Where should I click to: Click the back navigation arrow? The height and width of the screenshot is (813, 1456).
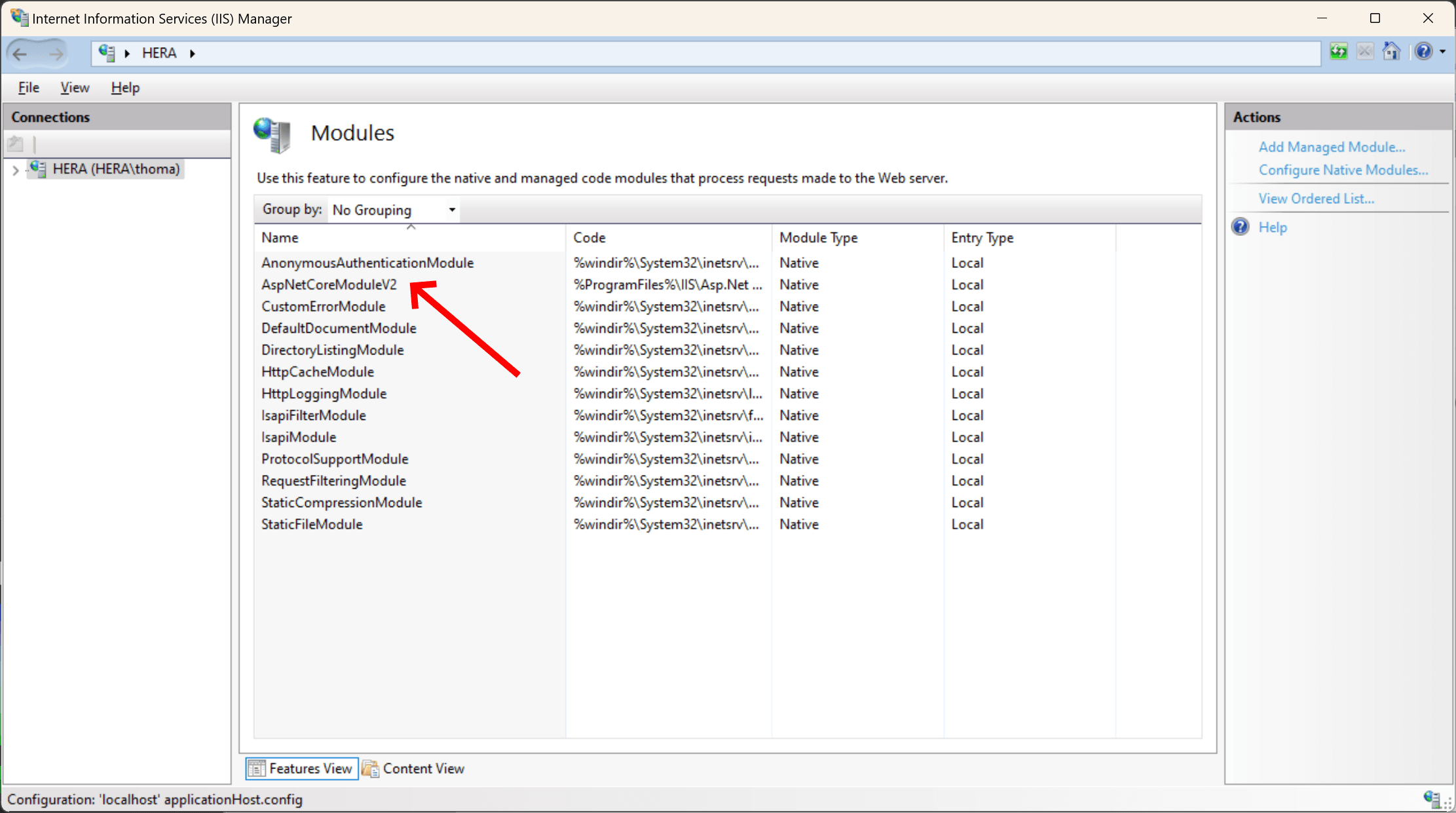pyautogui.click(x=20, y=53)
